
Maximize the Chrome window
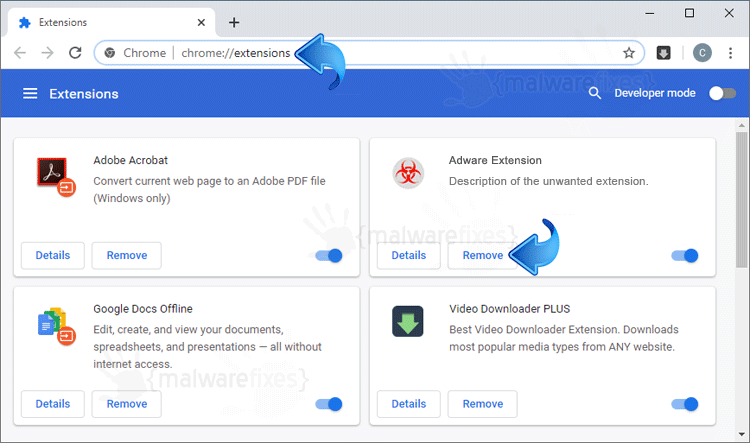click(689, 13)
